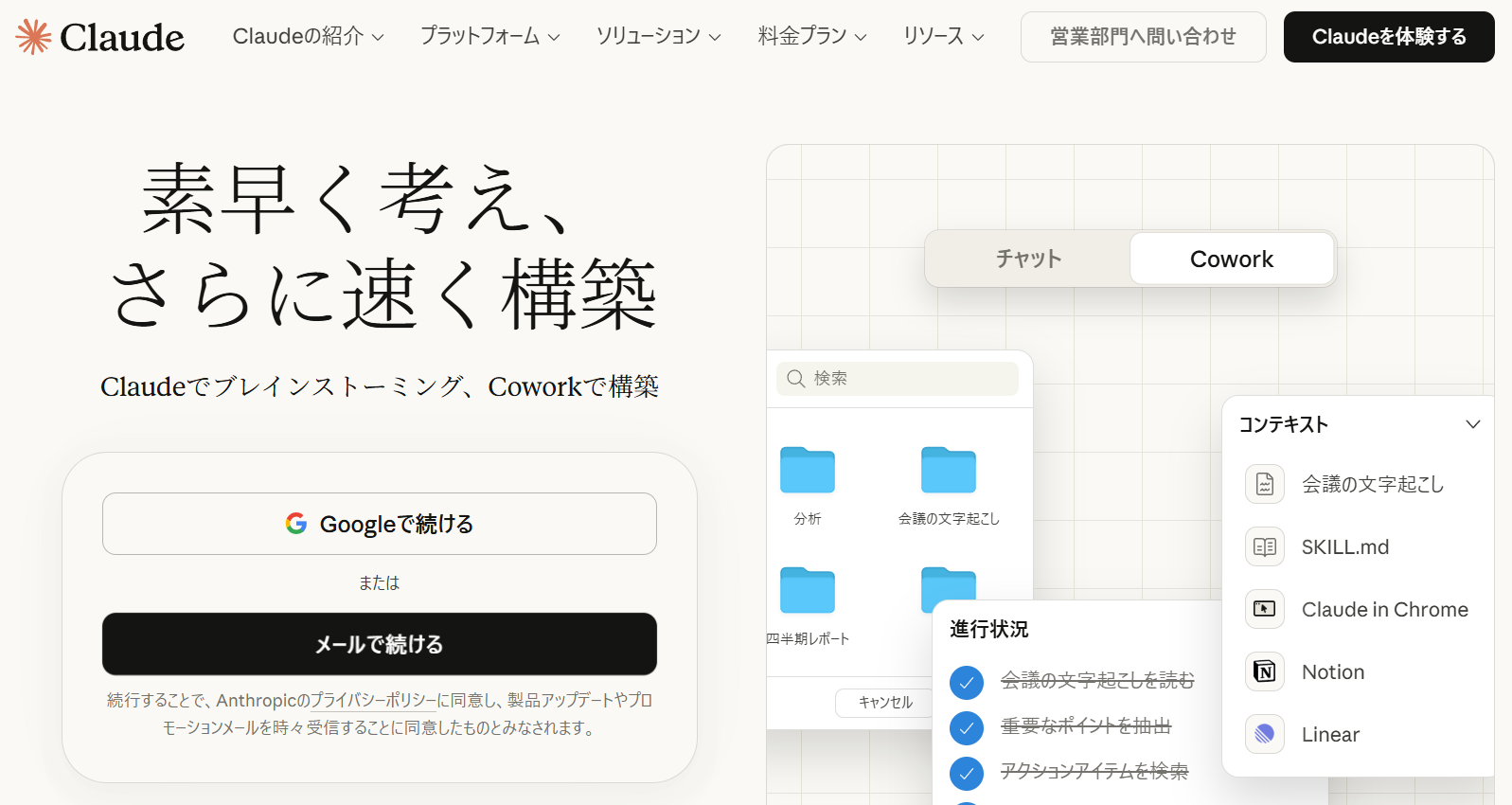This screenshot has width=1512, height=805.
Task: Expand the リソース menu
Action: (944, 37)
